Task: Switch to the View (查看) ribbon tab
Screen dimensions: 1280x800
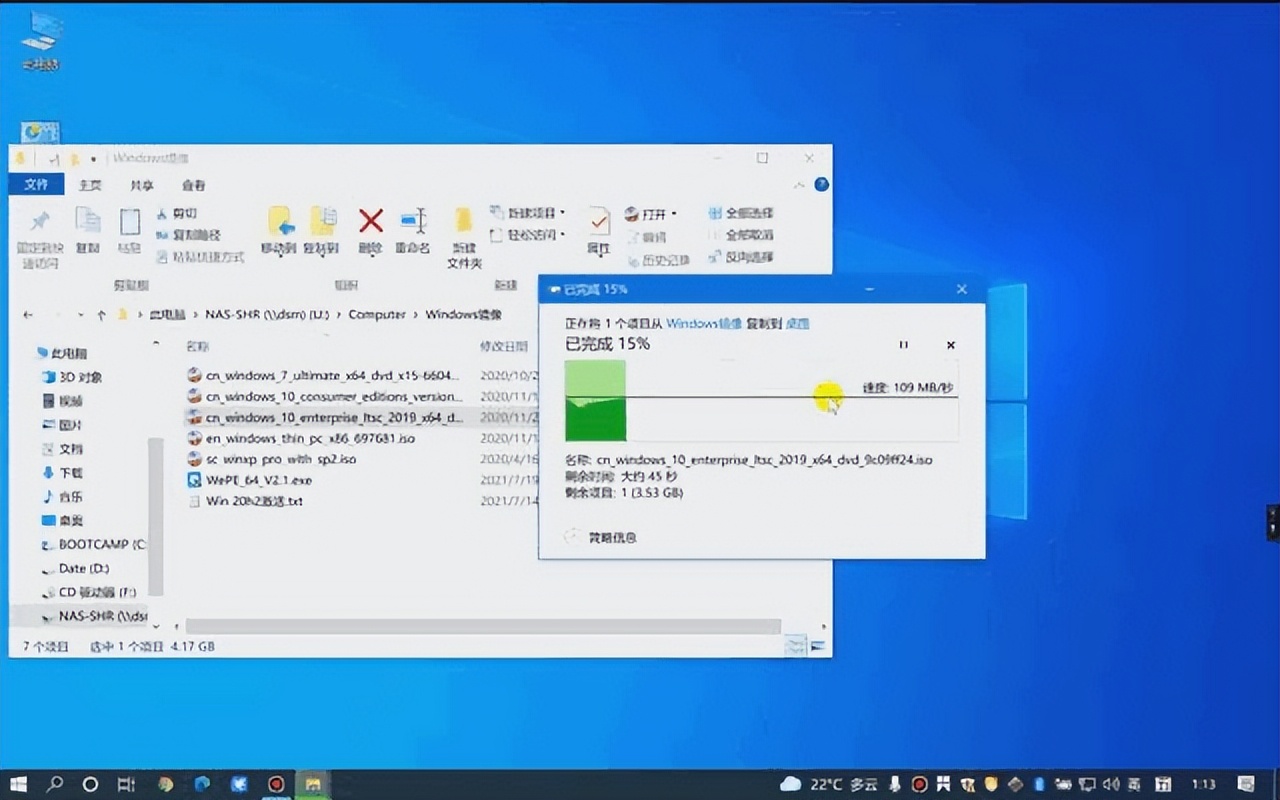Action: [193, 185]
